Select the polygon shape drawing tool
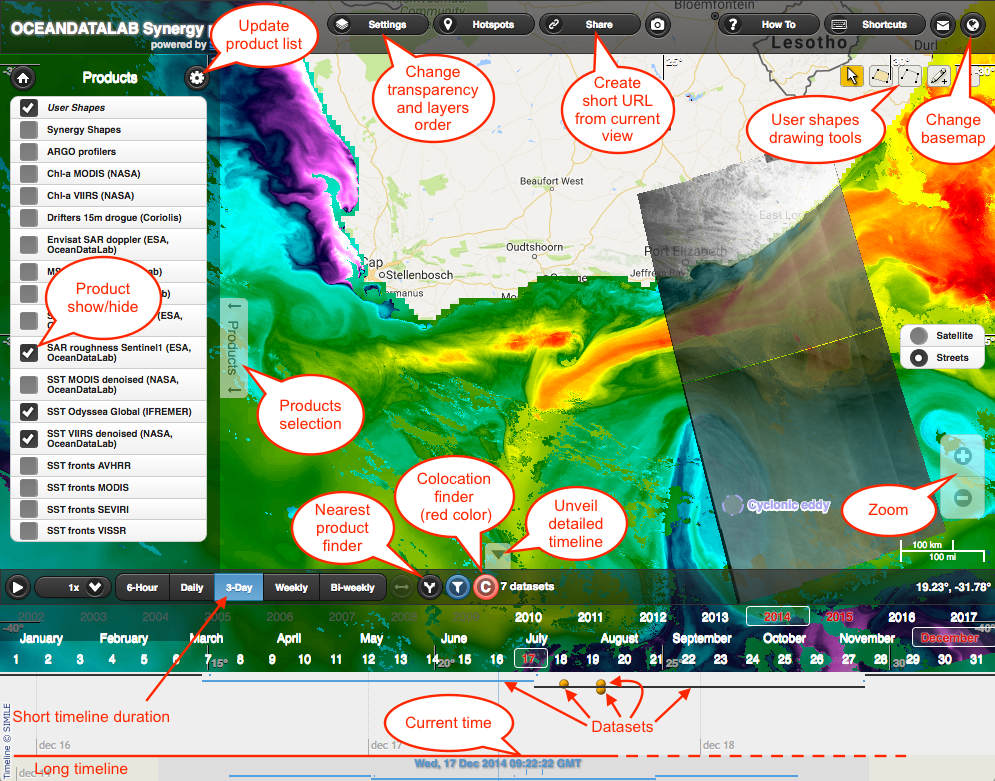Viewport: 995px width, 781px height. (x=909, y=76)
